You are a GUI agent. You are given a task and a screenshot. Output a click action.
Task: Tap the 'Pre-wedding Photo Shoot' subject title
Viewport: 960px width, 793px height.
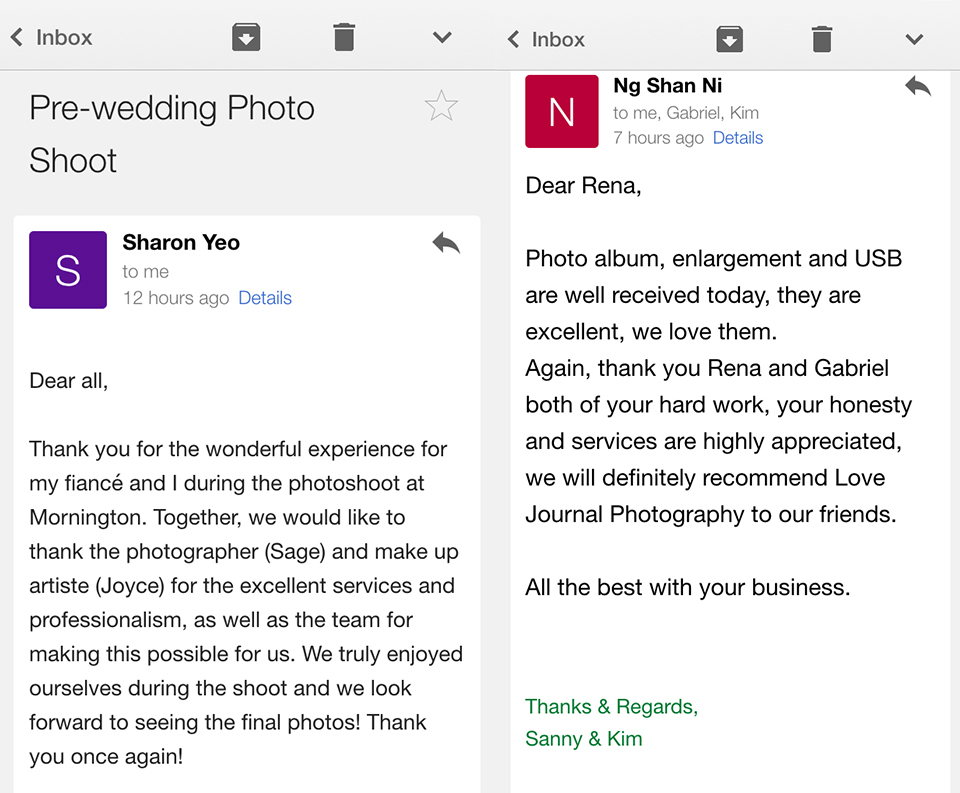click(x=172, y=134)
